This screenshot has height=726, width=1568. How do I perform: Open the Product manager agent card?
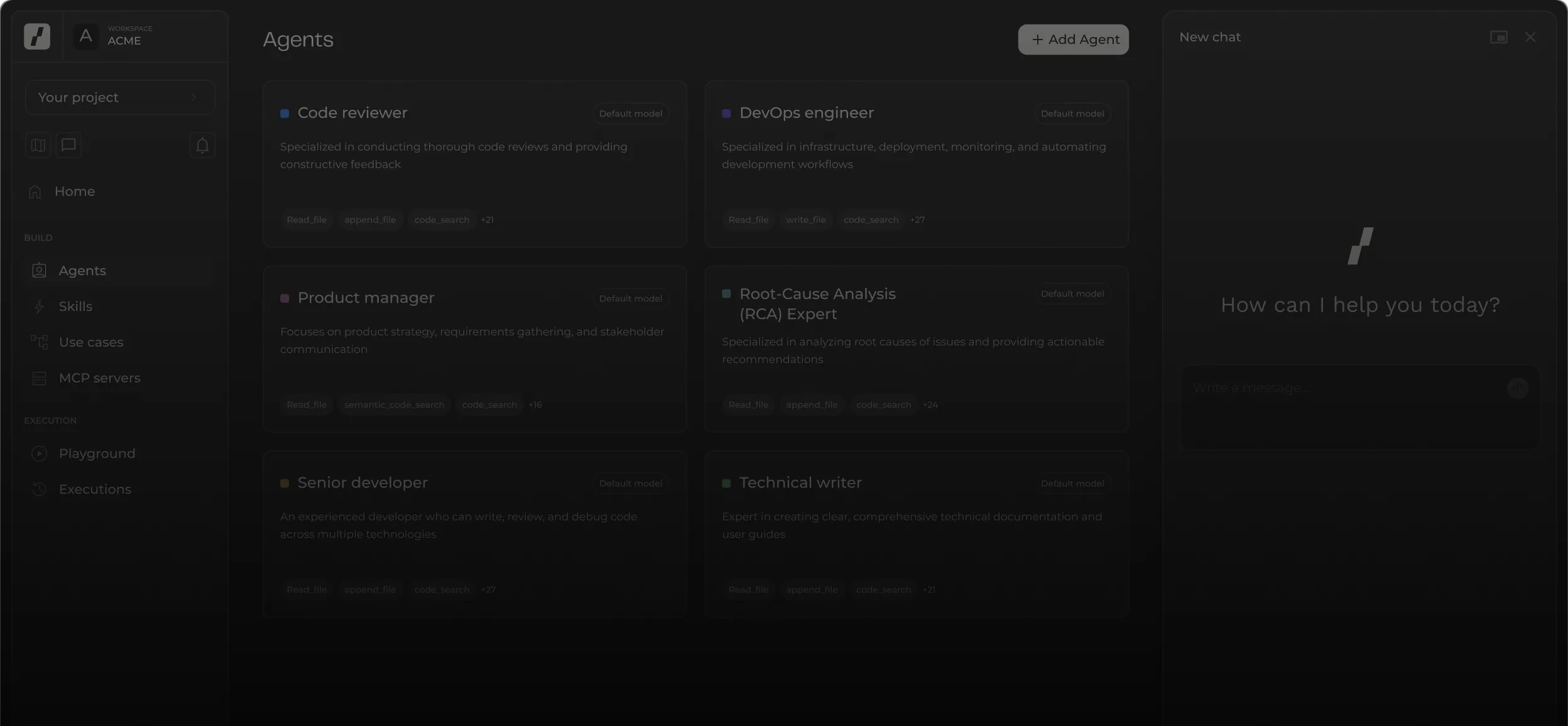[475, 349]
